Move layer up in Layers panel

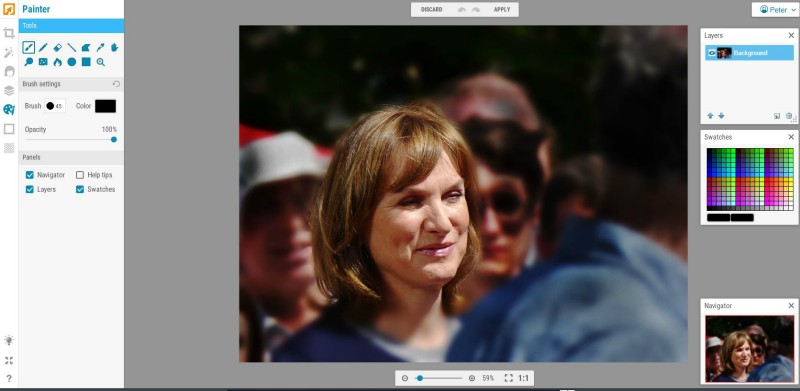pos(710,116)
